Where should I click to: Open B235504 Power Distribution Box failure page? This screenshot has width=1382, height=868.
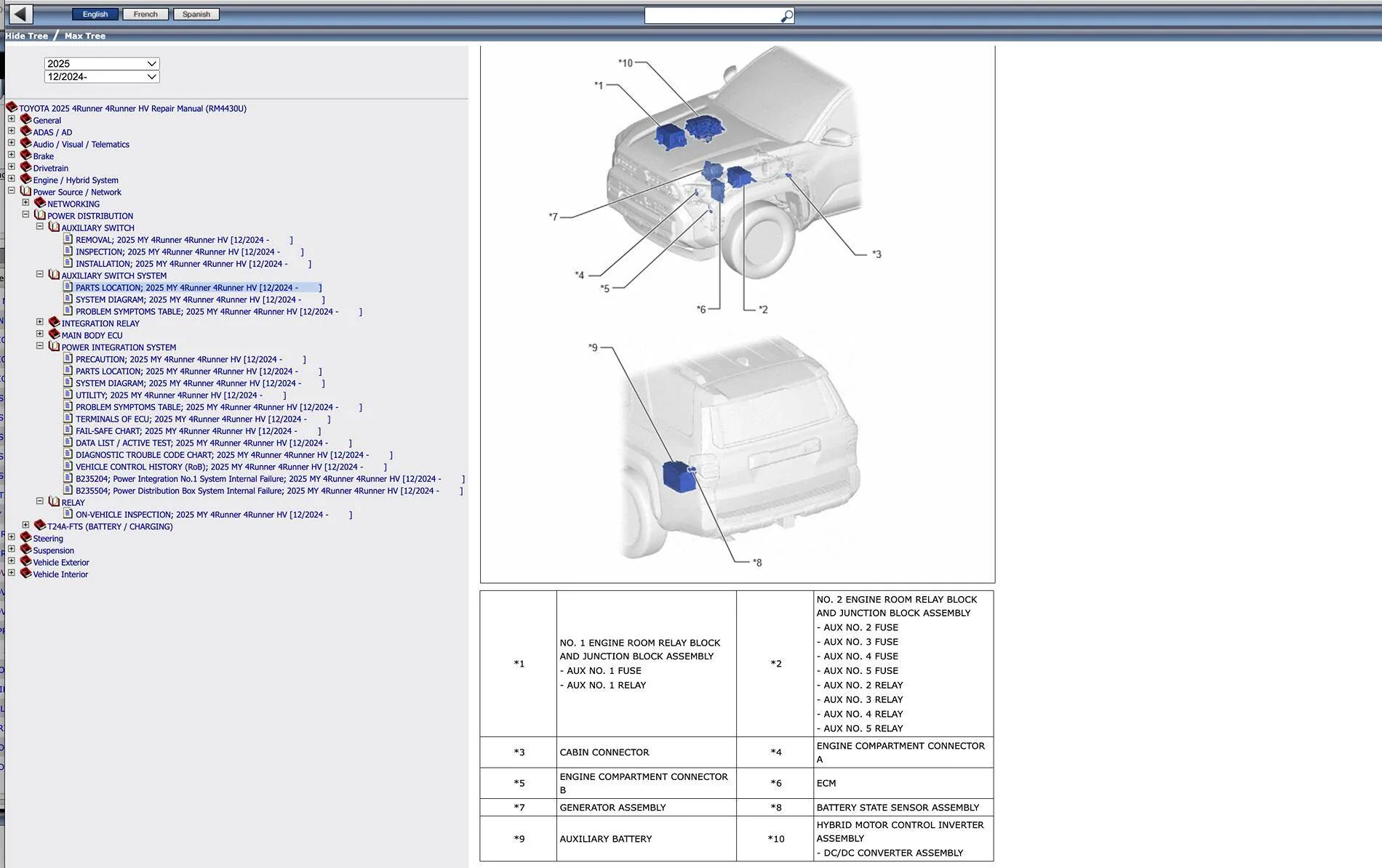tap(269, 491)
